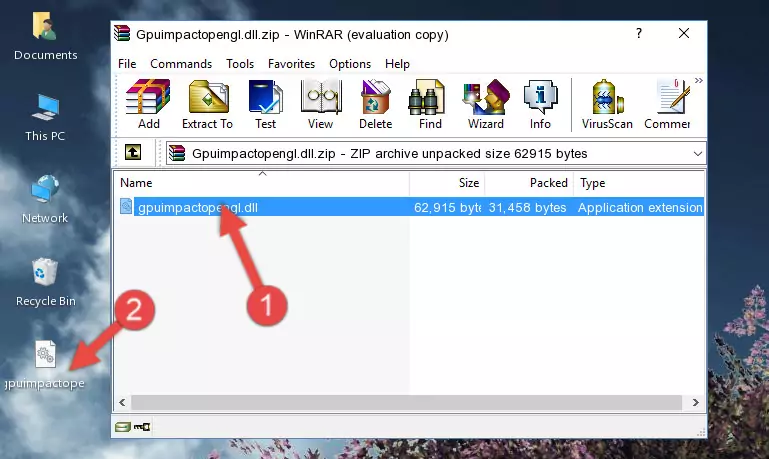Image resolution: width=769 pixels, height=459 pixels.
Task: Open the Tools menu
Action: [240, 64]
